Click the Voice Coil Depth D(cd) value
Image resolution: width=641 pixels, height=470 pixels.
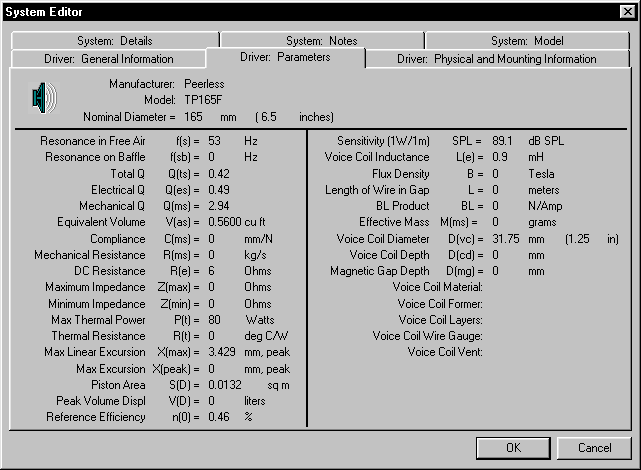(x=495, y=255)
